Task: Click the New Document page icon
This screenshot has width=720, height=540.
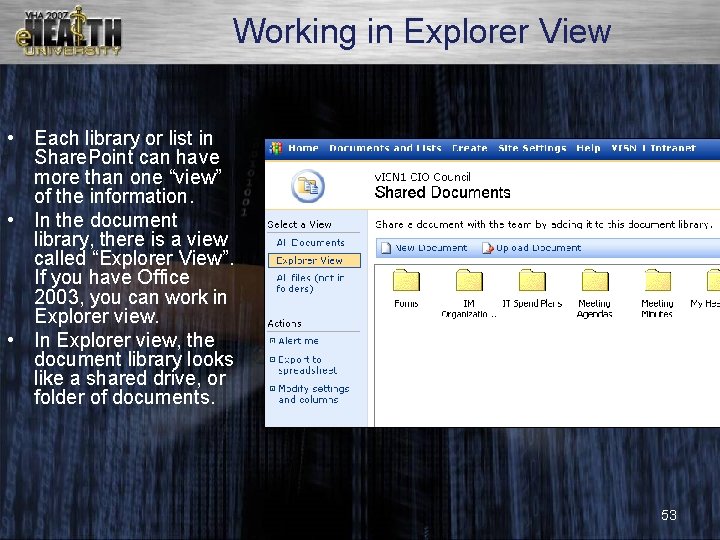Action: (x=386, y=248)
